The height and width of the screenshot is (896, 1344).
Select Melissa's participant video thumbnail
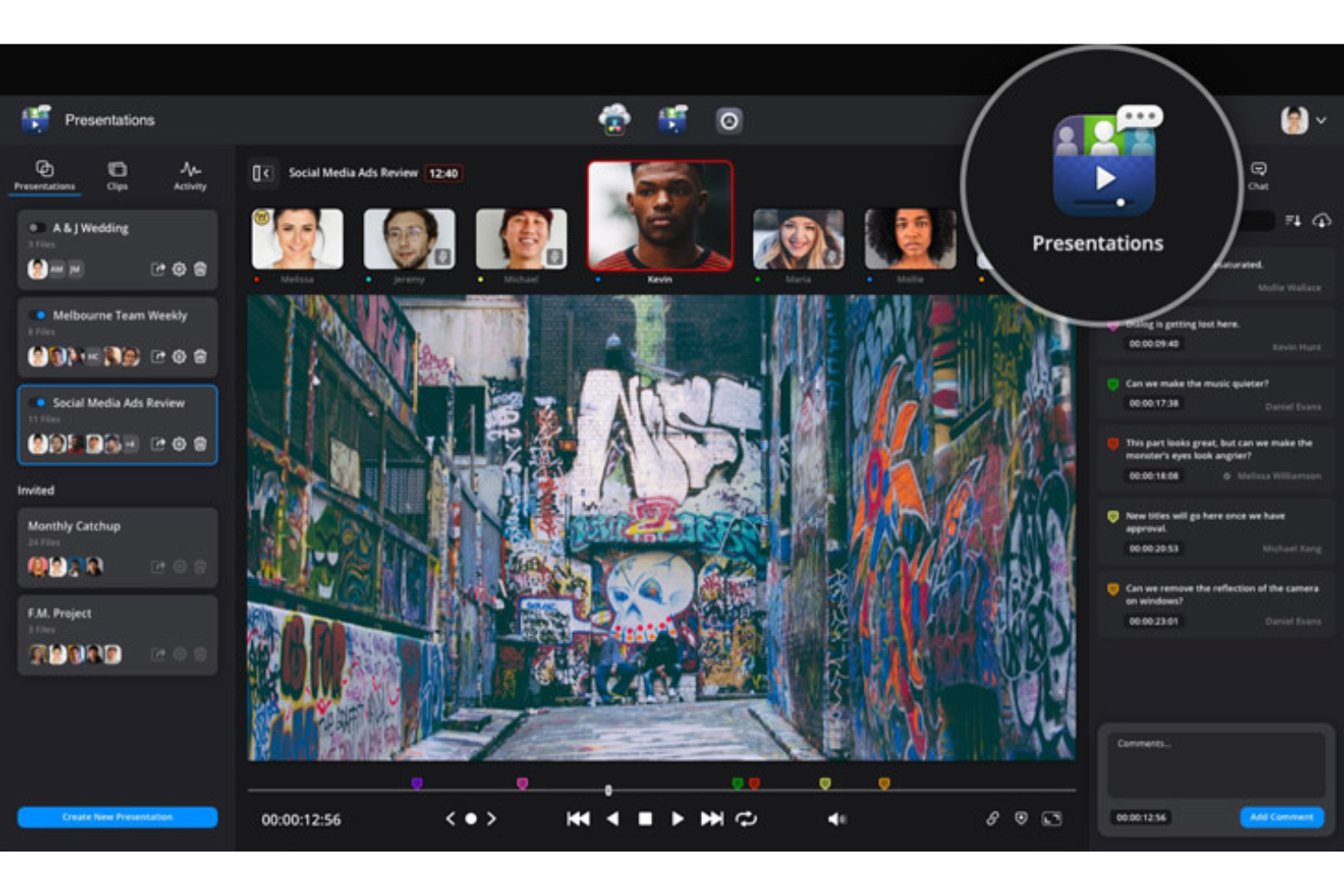pos(297,239)
